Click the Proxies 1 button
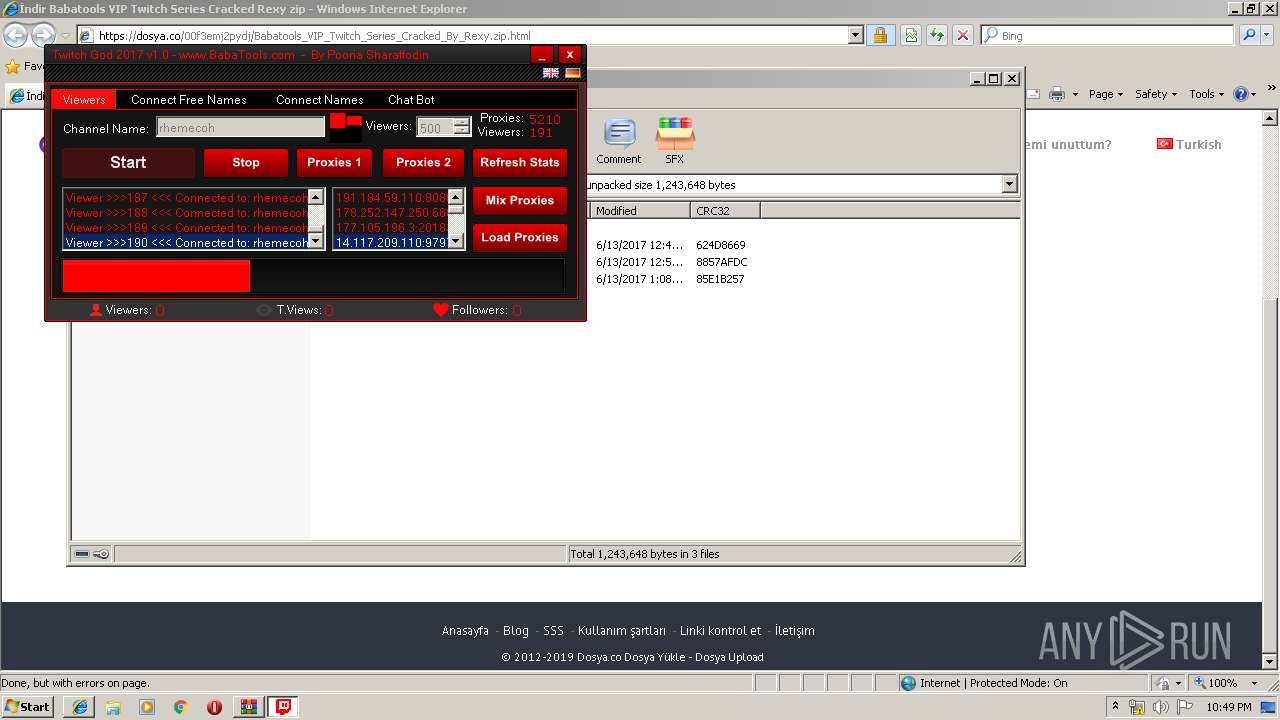This screenshot has height=720, width=1280. (334, 163)
